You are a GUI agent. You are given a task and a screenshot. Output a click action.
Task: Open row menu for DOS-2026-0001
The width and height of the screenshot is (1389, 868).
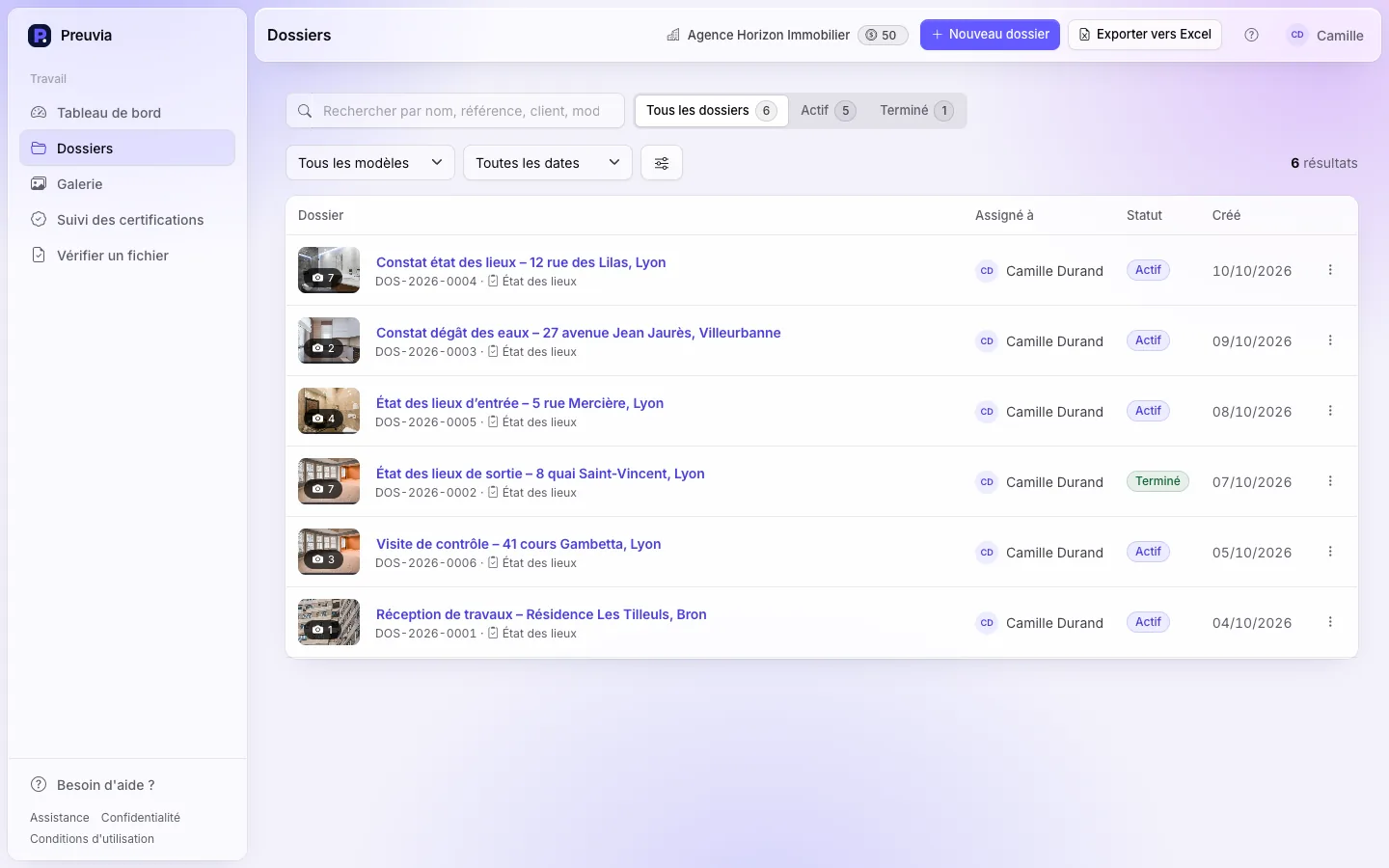point(1330,622)
